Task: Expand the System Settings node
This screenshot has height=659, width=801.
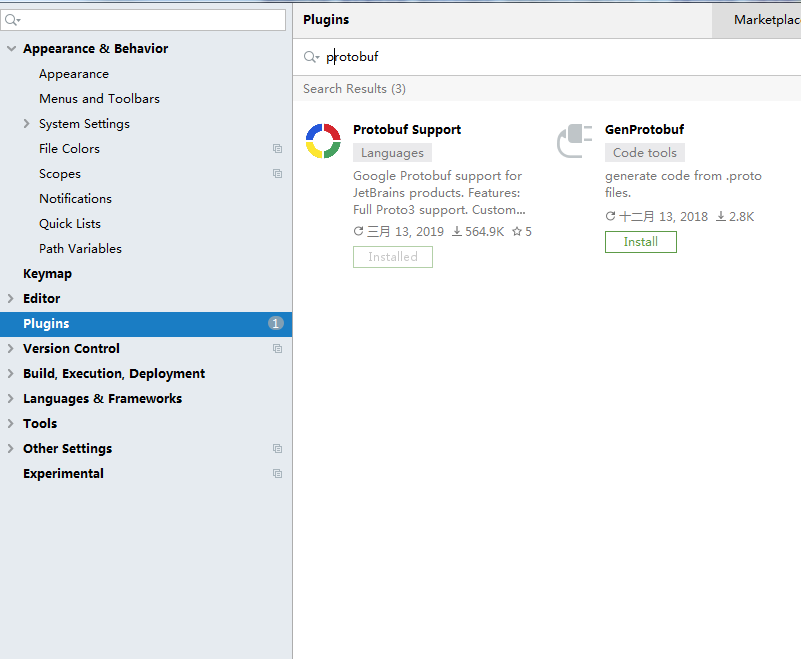Action: (26, 124)
